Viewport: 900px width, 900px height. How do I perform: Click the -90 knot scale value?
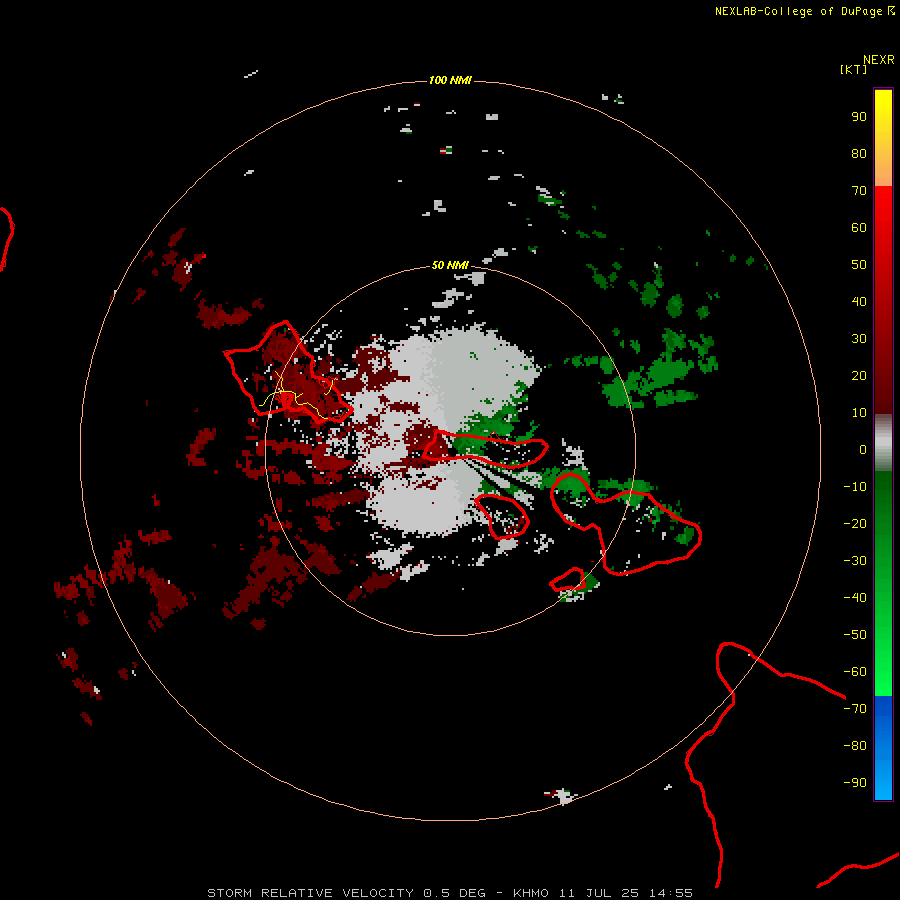coord(855,783)
